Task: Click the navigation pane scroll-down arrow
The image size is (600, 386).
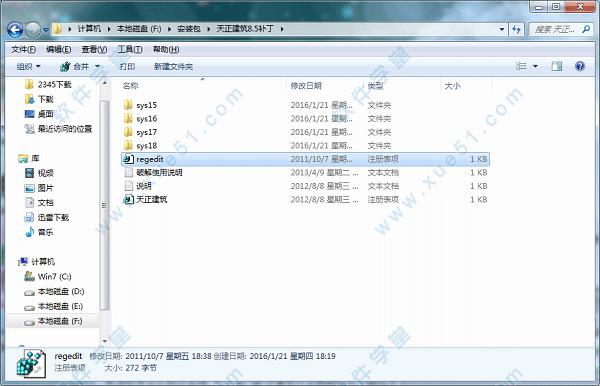Action: [104, 341]
